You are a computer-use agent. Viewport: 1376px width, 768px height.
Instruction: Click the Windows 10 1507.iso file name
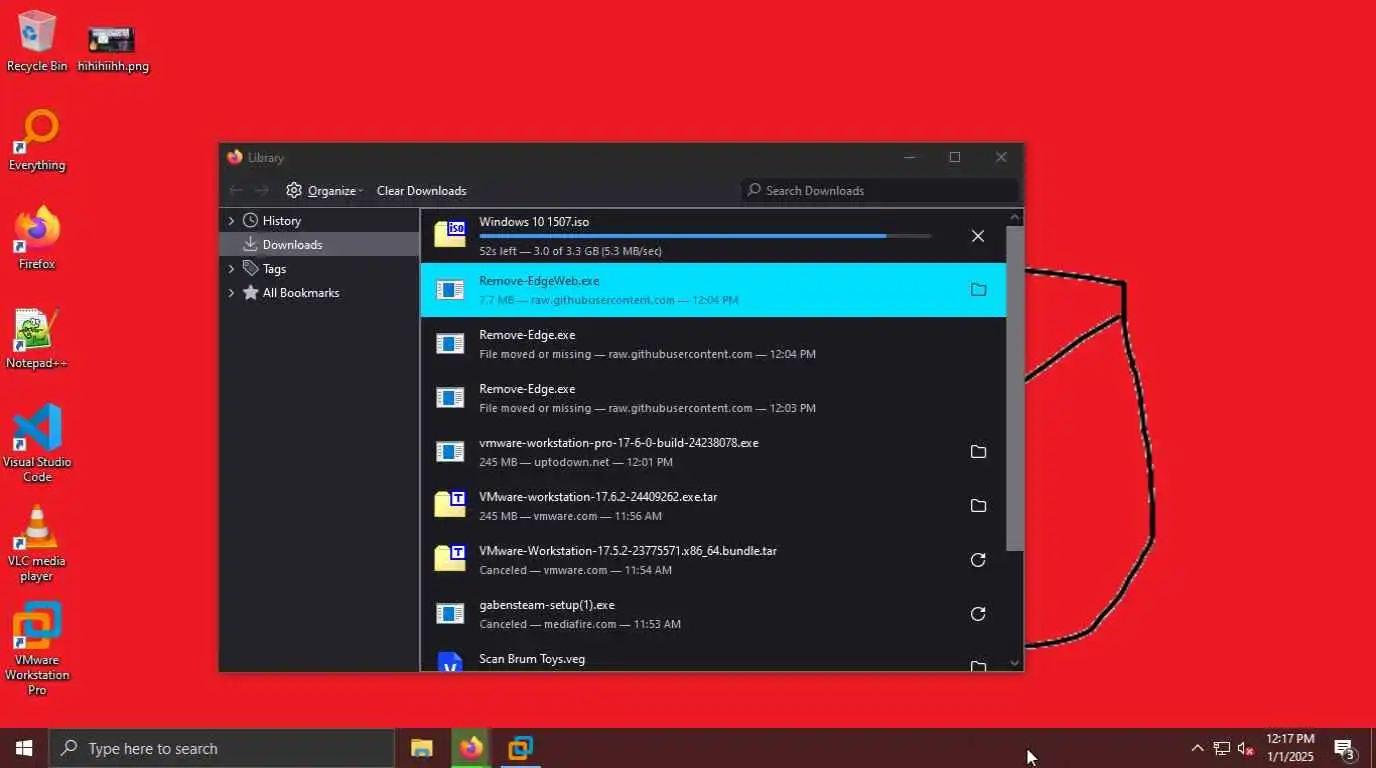point(534,222)
